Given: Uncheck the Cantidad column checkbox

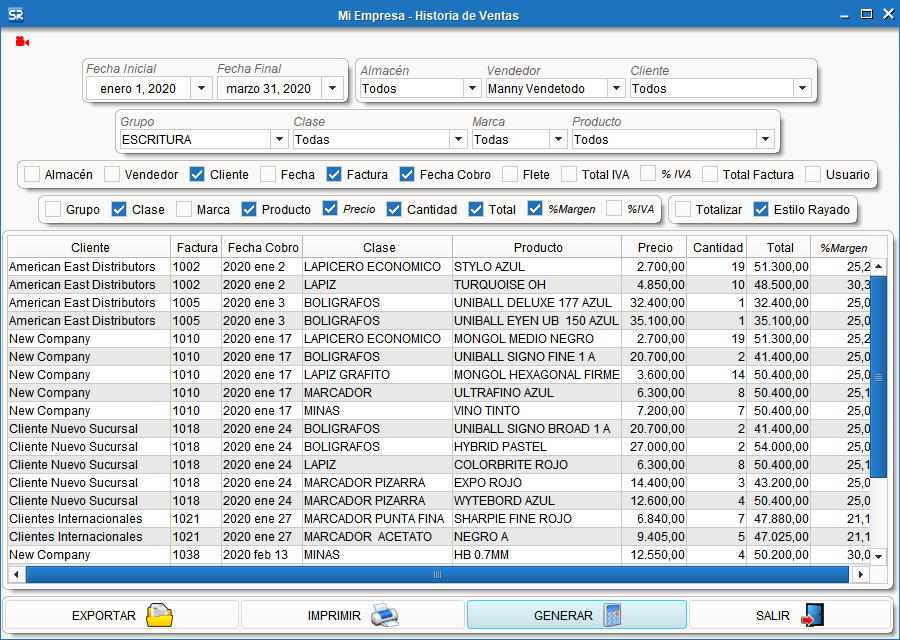Looking at the screenshot, I should coord(394,210).
